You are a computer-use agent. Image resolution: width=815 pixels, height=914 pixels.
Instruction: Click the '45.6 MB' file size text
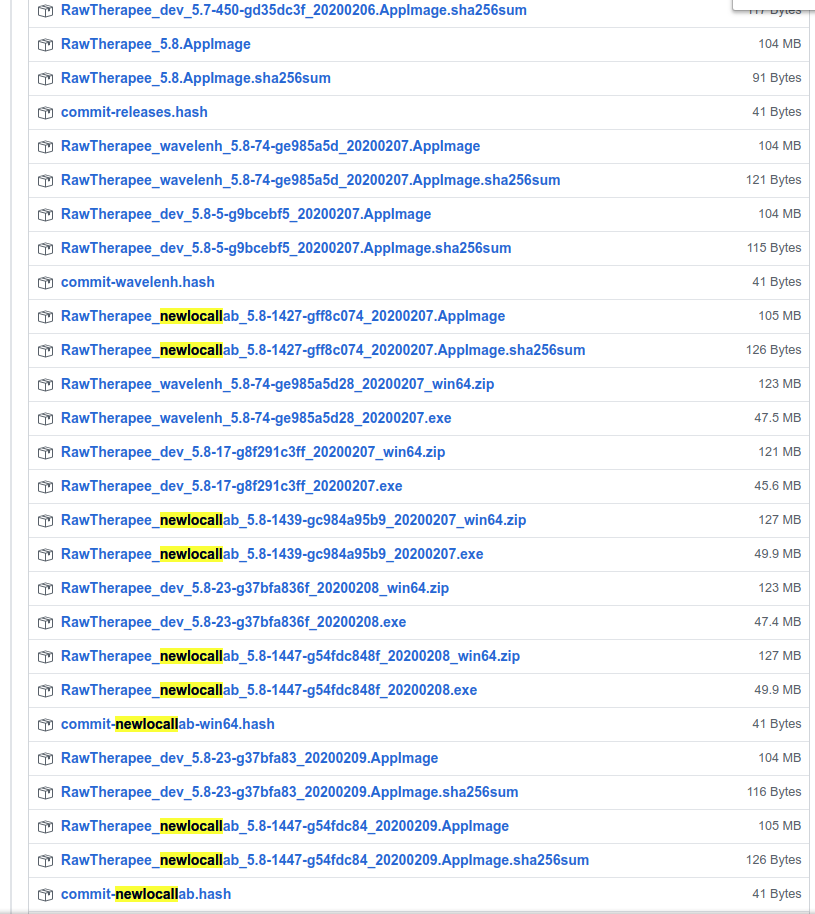(778, 486)
